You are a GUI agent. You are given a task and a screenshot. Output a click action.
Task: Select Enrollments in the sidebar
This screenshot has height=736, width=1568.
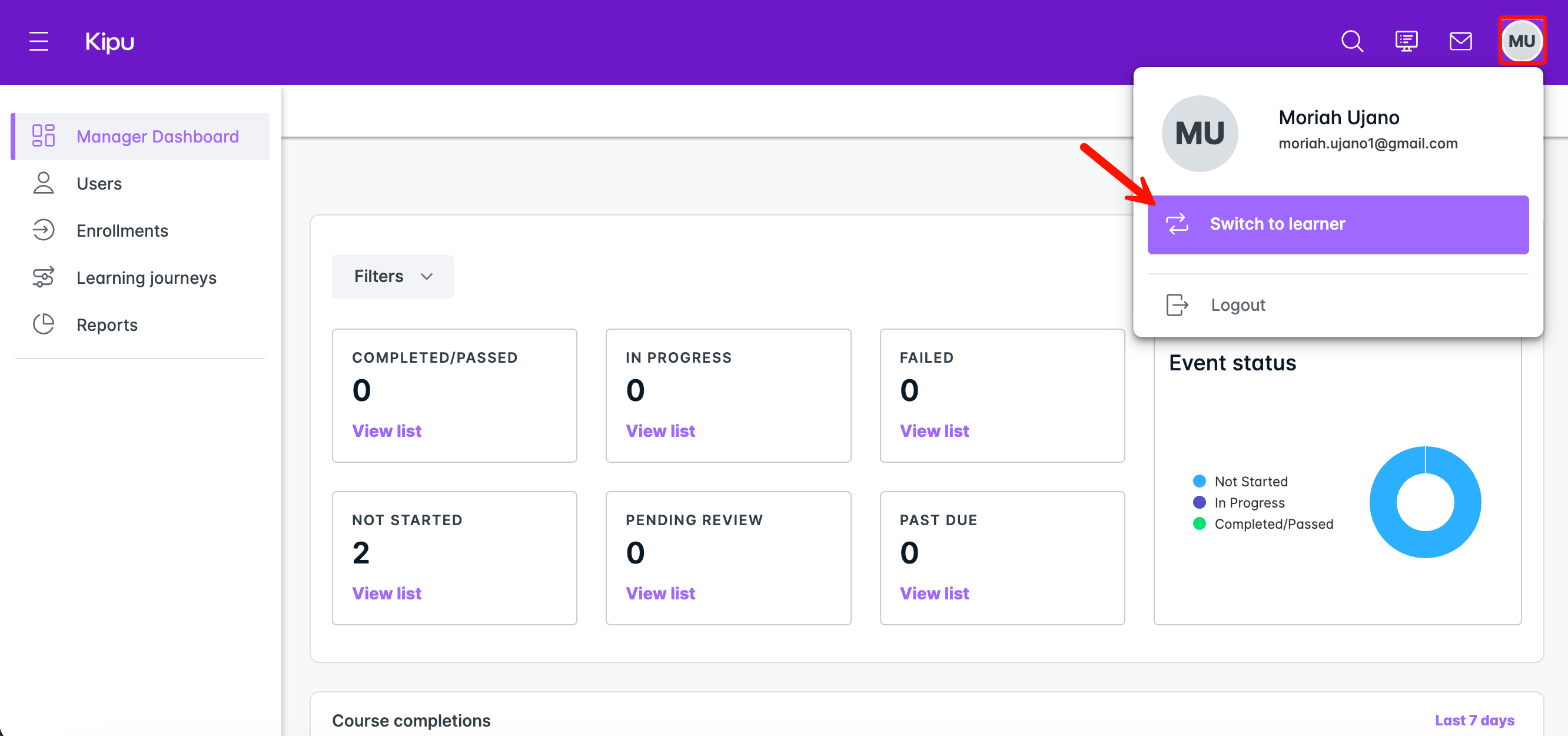tap(122, 231)
